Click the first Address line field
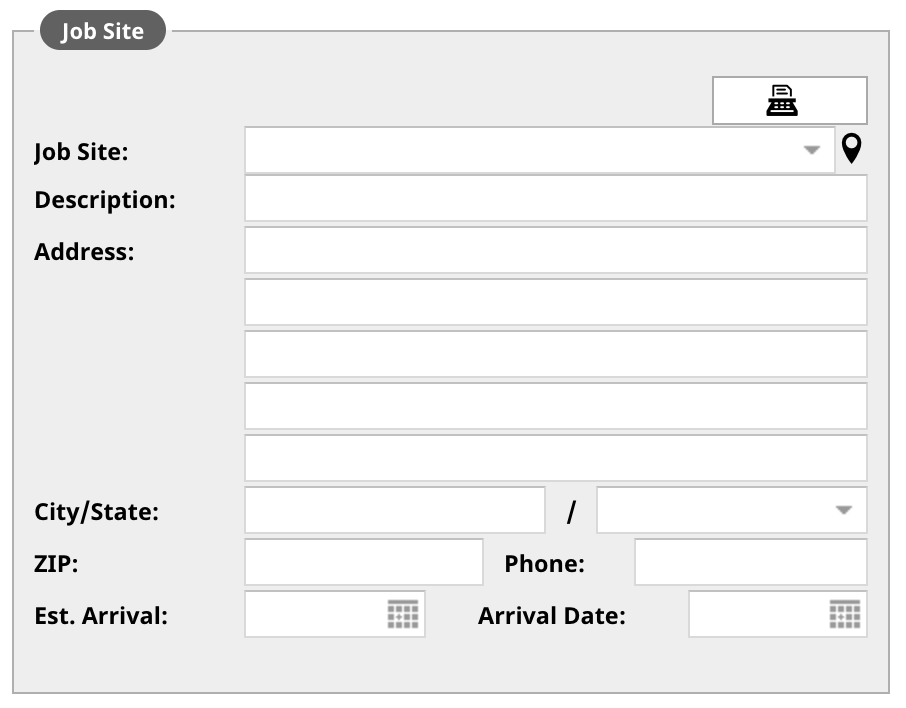Image resolution: width=906 pixels, height=708 pixels. (556, 250)
